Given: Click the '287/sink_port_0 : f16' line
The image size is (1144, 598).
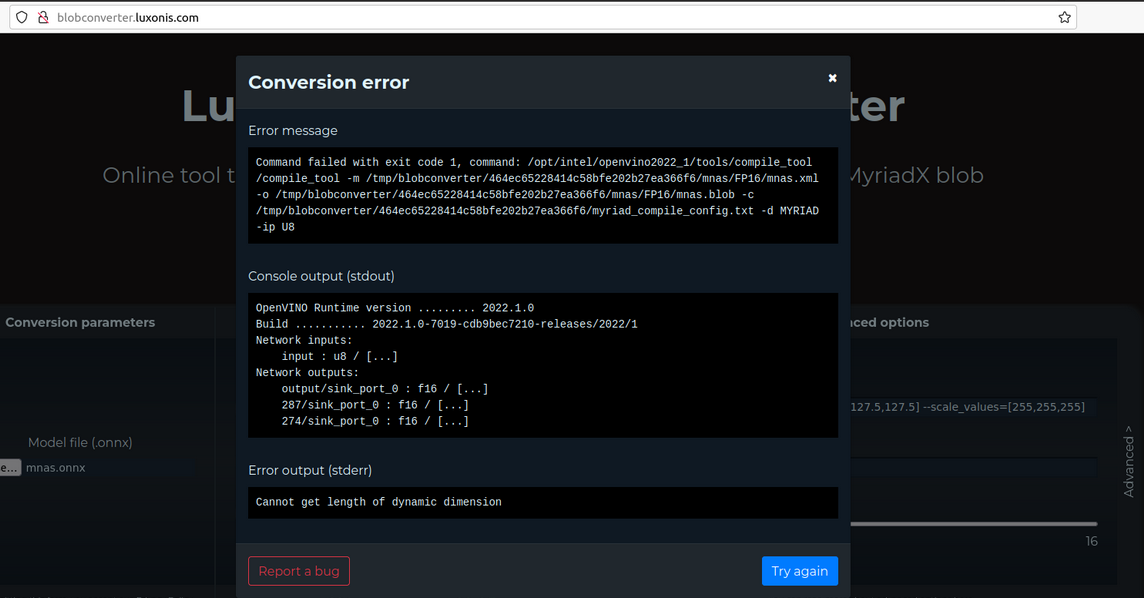Looking at the screenshot, I should coord(375,405).
